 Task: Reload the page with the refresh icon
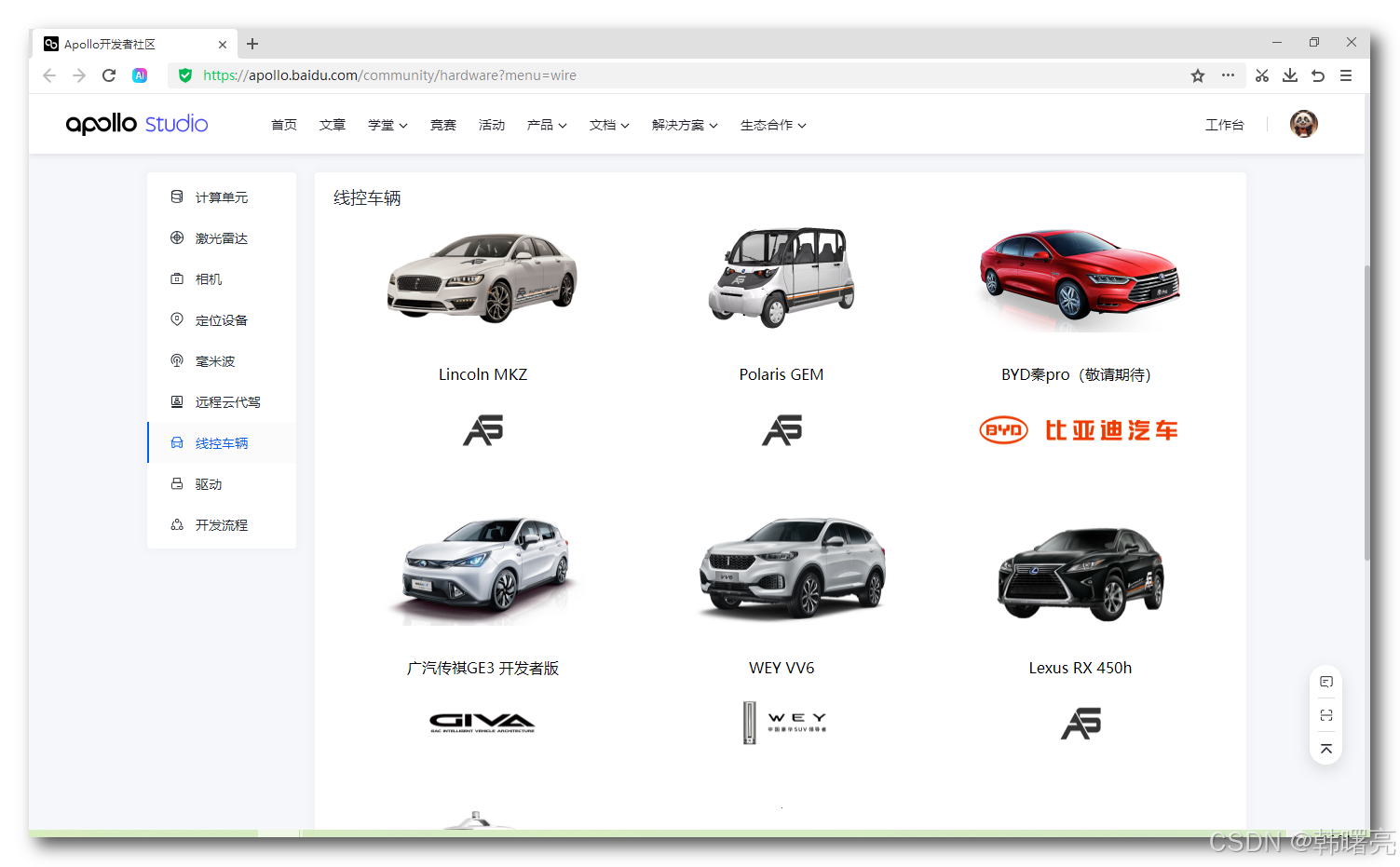[109, 75]
